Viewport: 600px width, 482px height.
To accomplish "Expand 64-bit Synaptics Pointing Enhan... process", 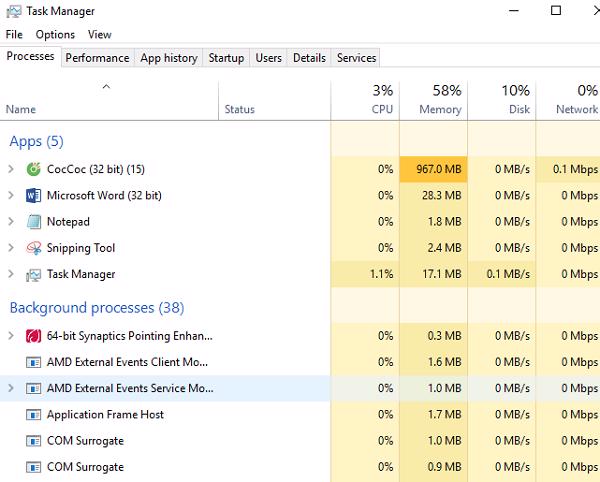I will [x=11, y=336].
